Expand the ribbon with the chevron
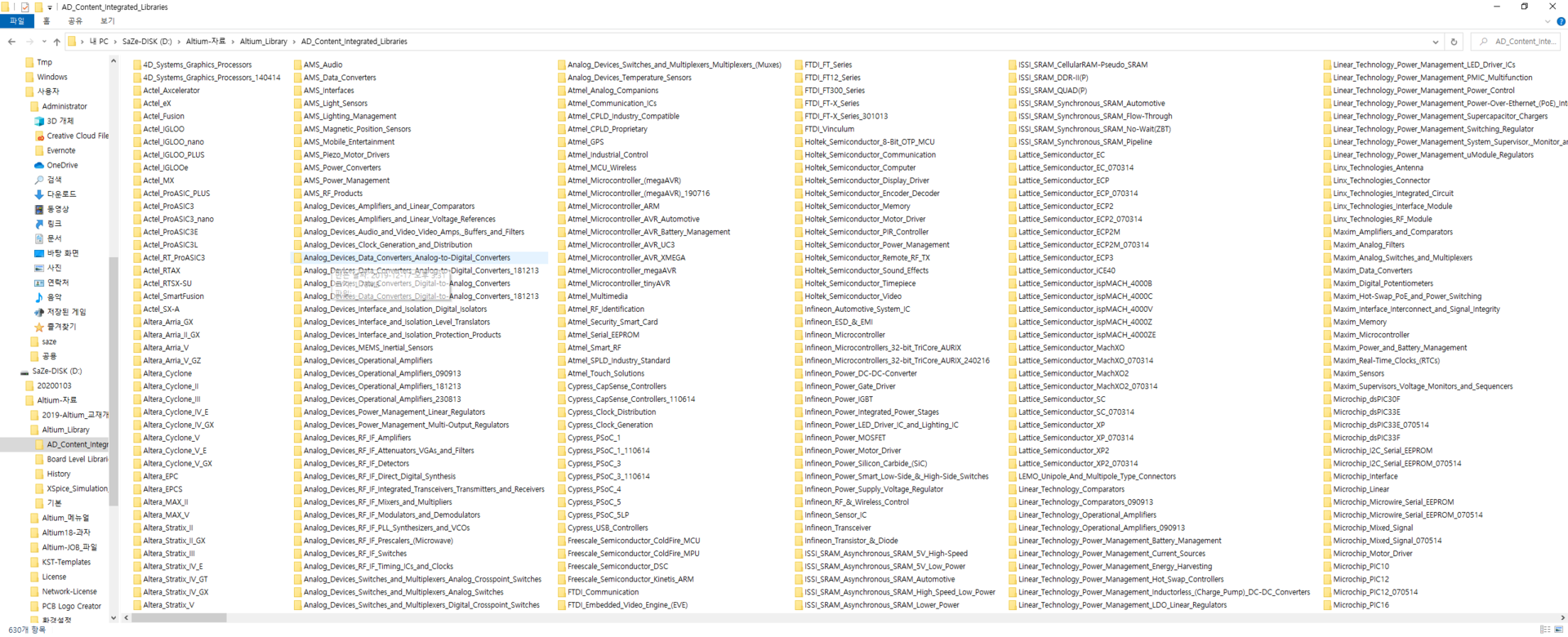Screen dimensions: 1568x637 (x=1548, y=21)
